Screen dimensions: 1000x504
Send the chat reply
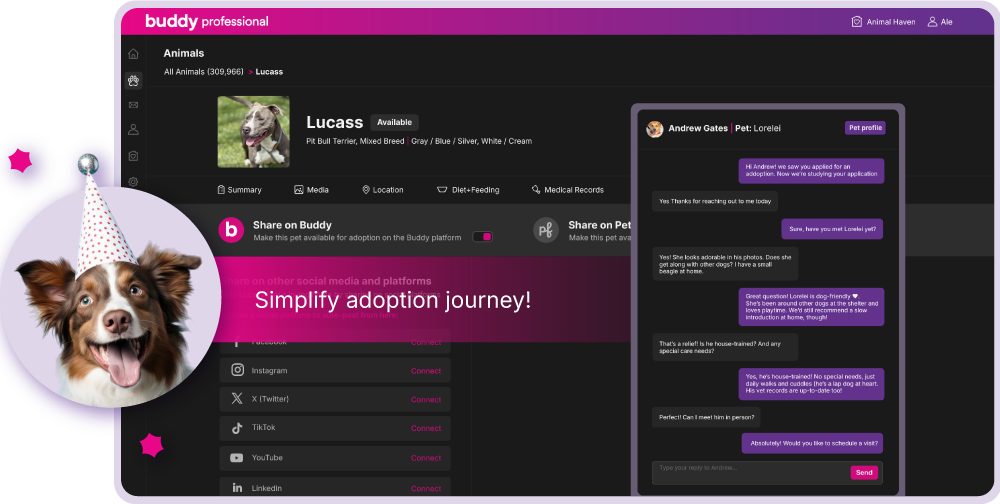864,473
